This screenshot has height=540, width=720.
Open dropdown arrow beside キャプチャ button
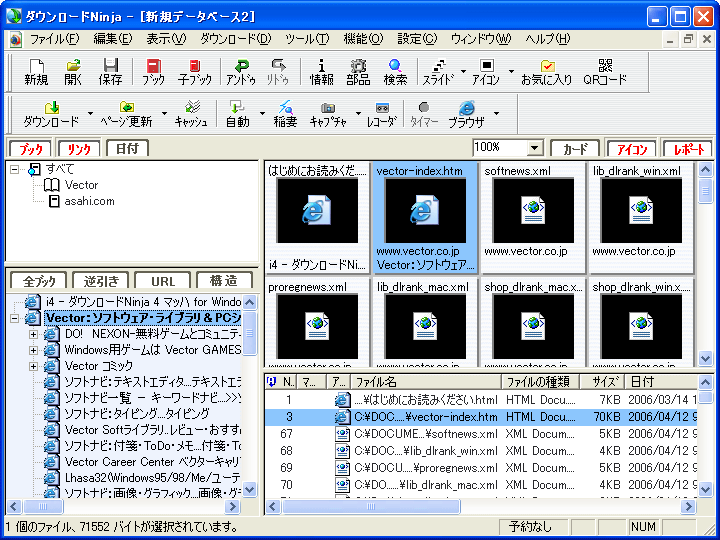coord(358,113)
